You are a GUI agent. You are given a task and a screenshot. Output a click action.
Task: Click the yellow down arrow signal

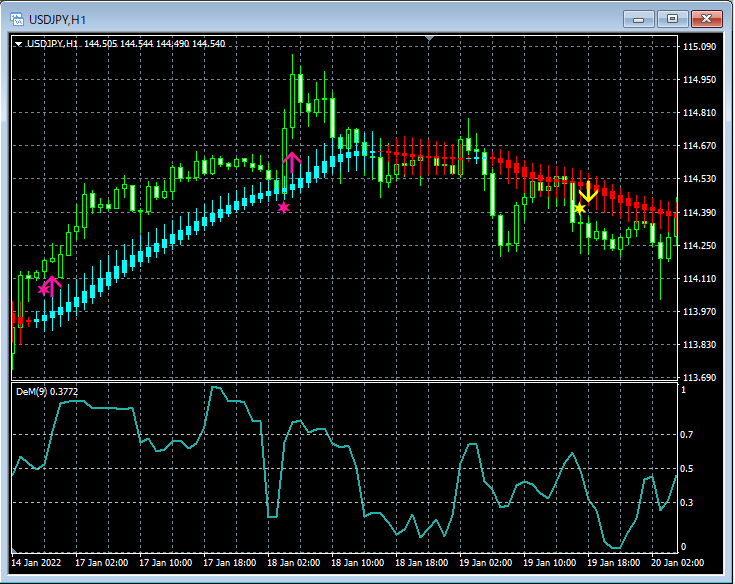point(589,194)
